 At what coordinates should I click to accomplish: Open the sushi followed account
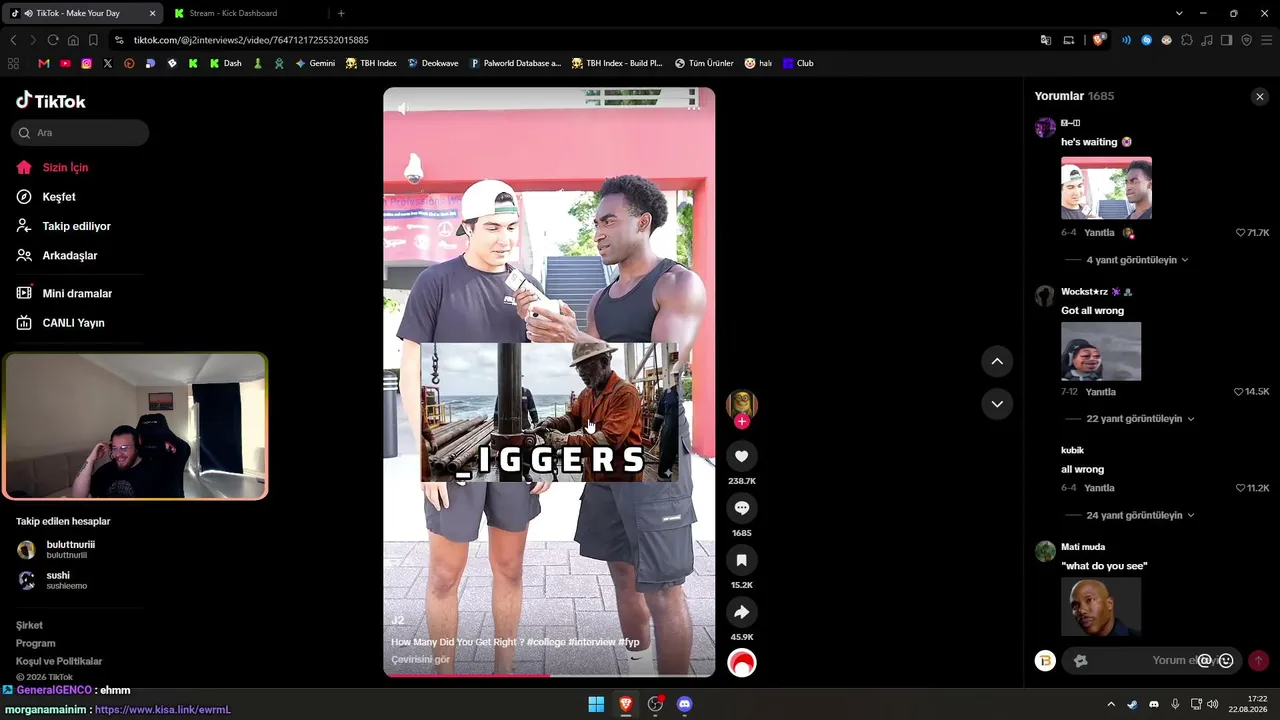coord(52,580)
